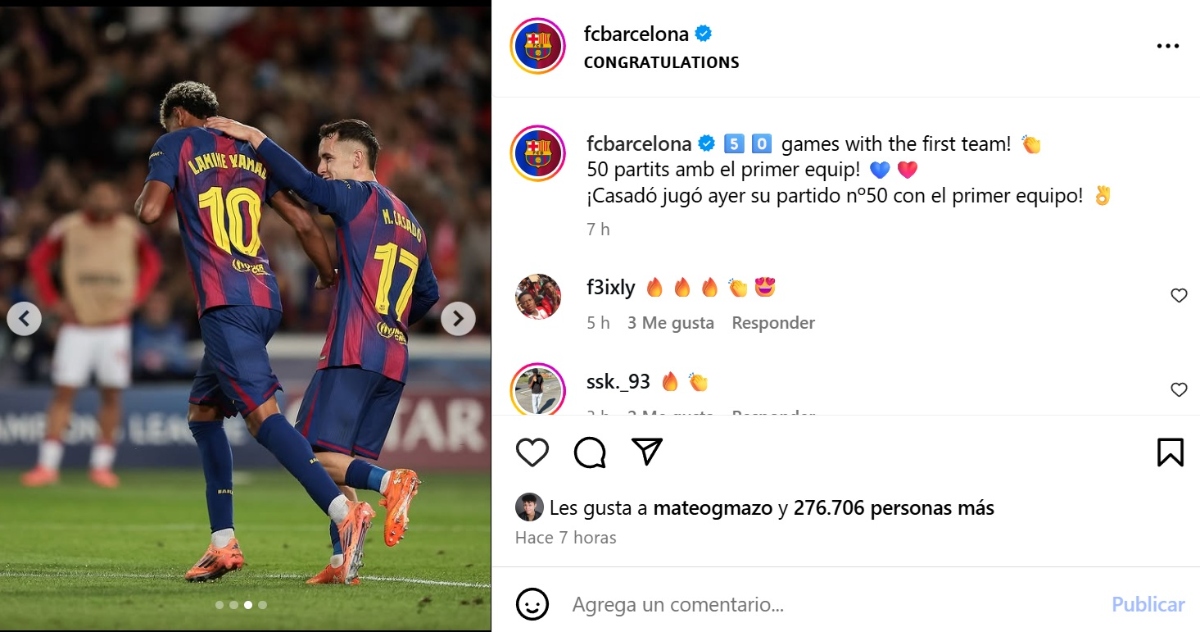Click the ssk._93 commenter avatar
The image size is (1200, 632).
tap(538, 388)
